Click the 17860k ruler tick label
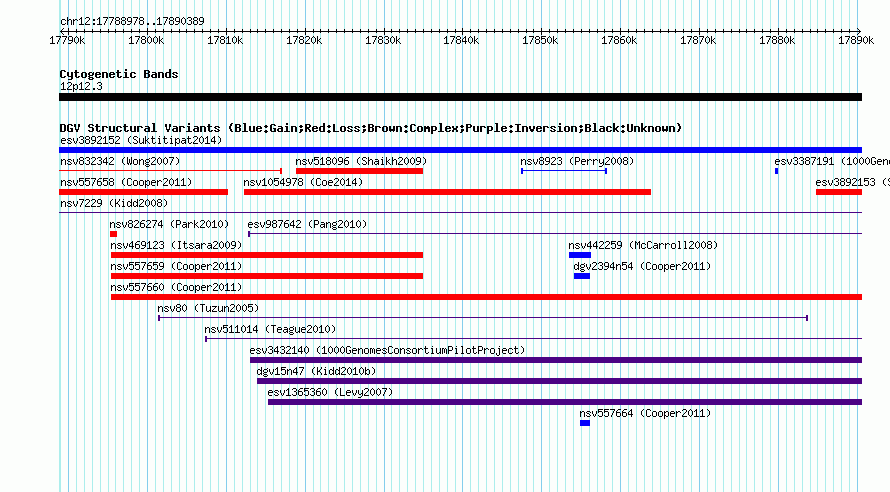890x492 pixels. (x=619, y=40)
